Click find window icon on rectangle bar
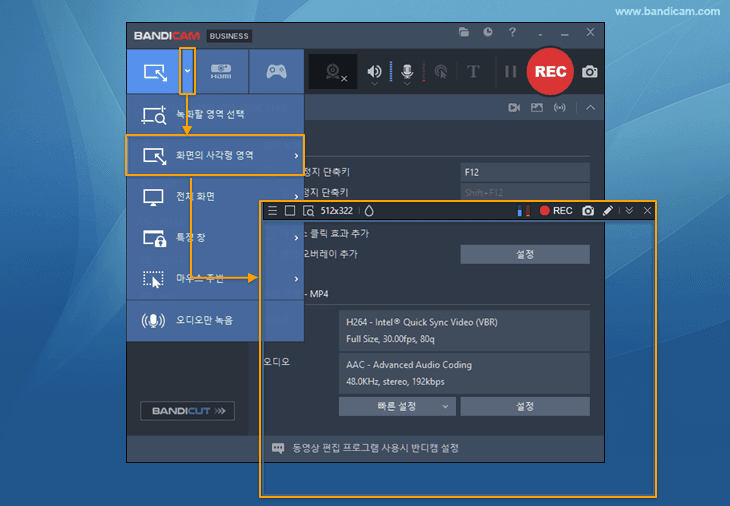The width and height of the screenshot is (730, 506). 308,211
